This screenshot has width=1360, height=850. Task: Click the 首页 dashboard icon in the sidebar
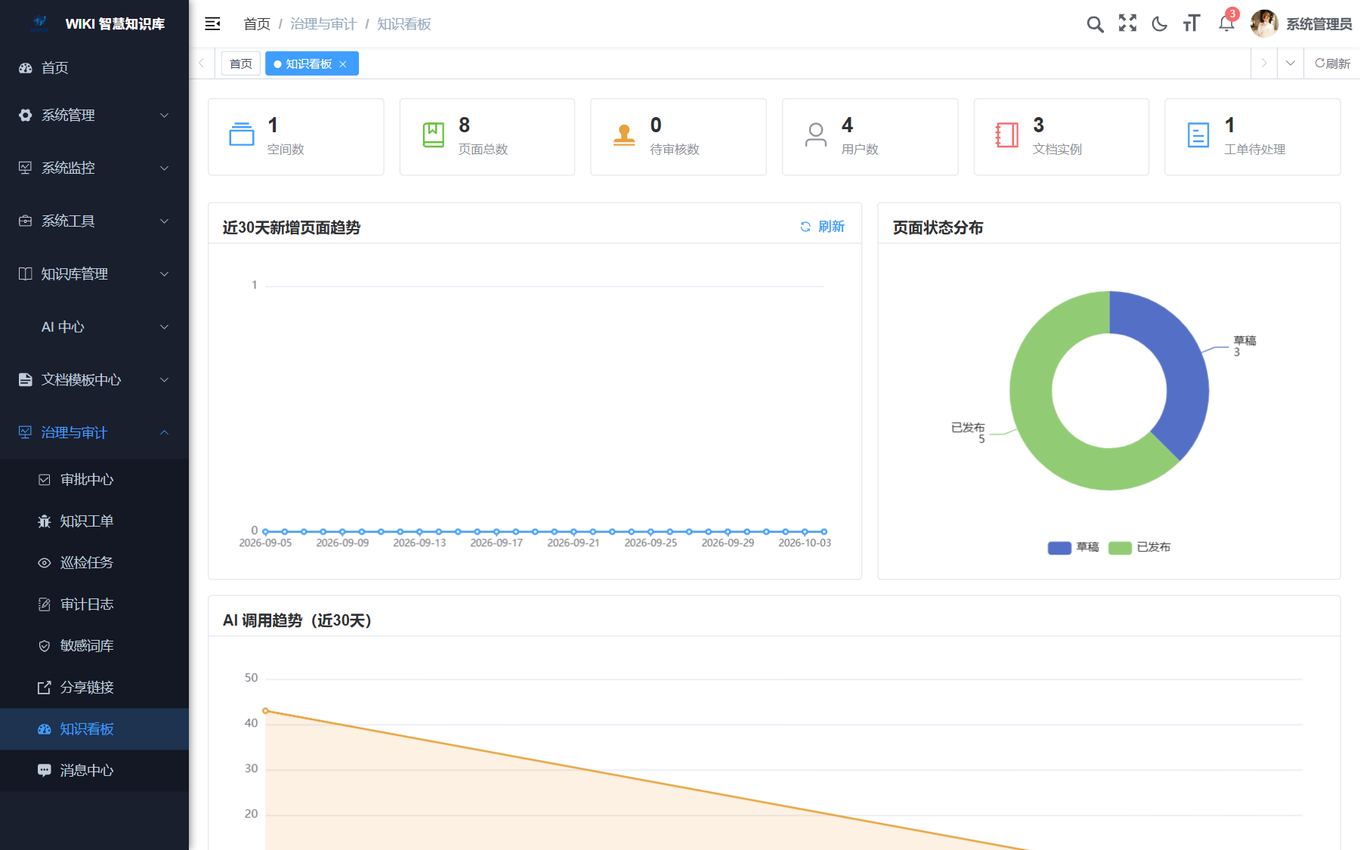26,68
